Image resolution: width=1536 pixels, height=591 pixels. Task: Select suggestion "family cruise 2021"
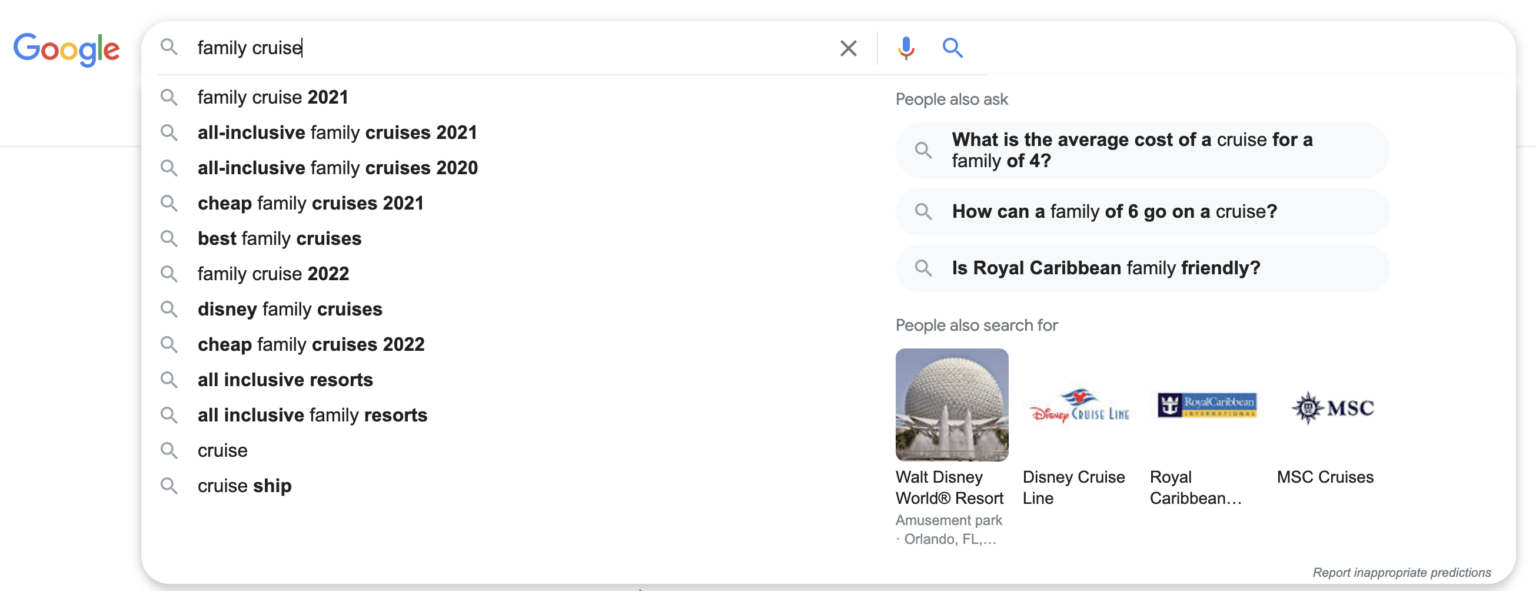coord(273,97)
